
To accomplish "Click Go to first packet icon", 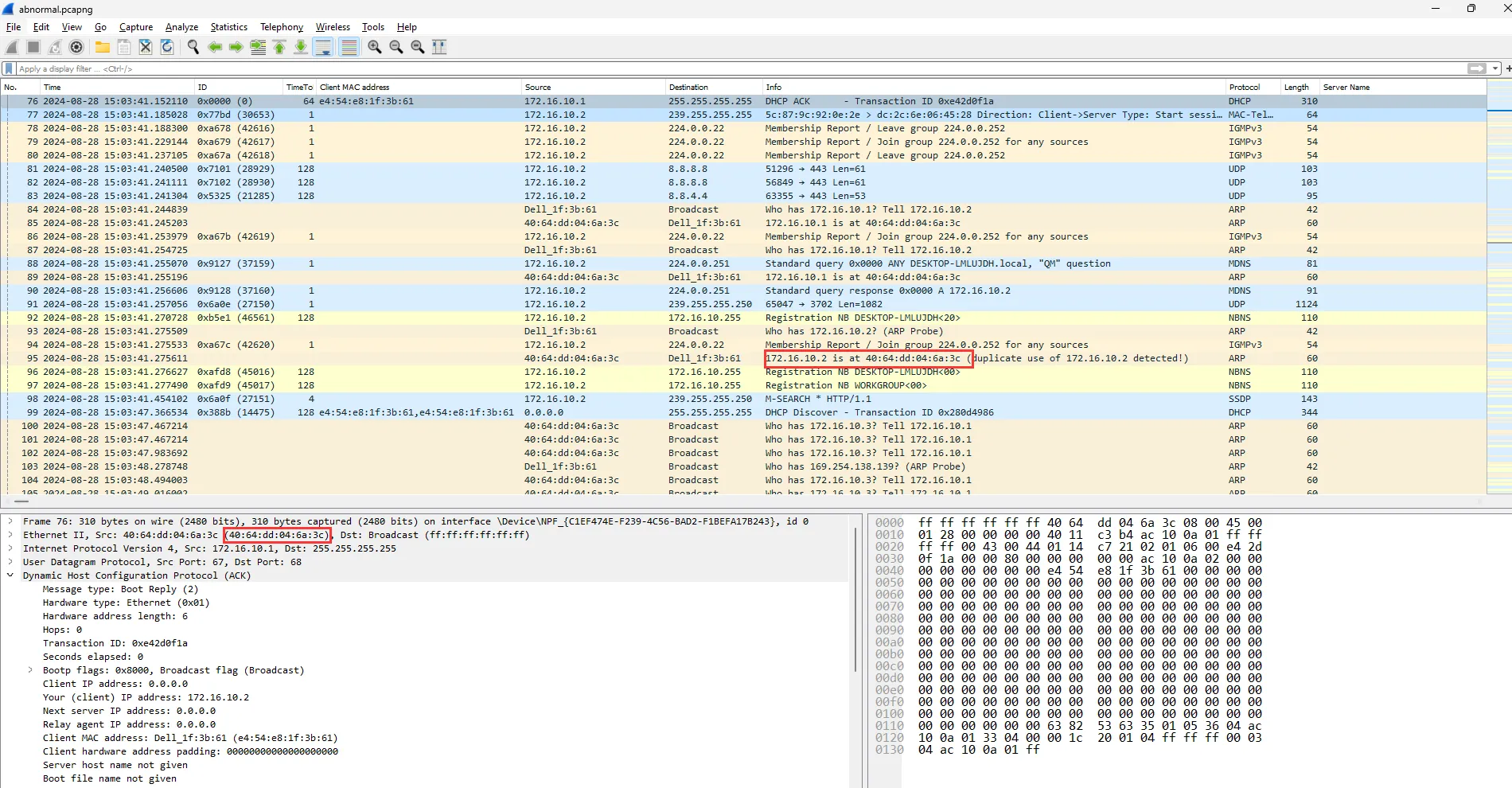I will click(x=279, y=48).
